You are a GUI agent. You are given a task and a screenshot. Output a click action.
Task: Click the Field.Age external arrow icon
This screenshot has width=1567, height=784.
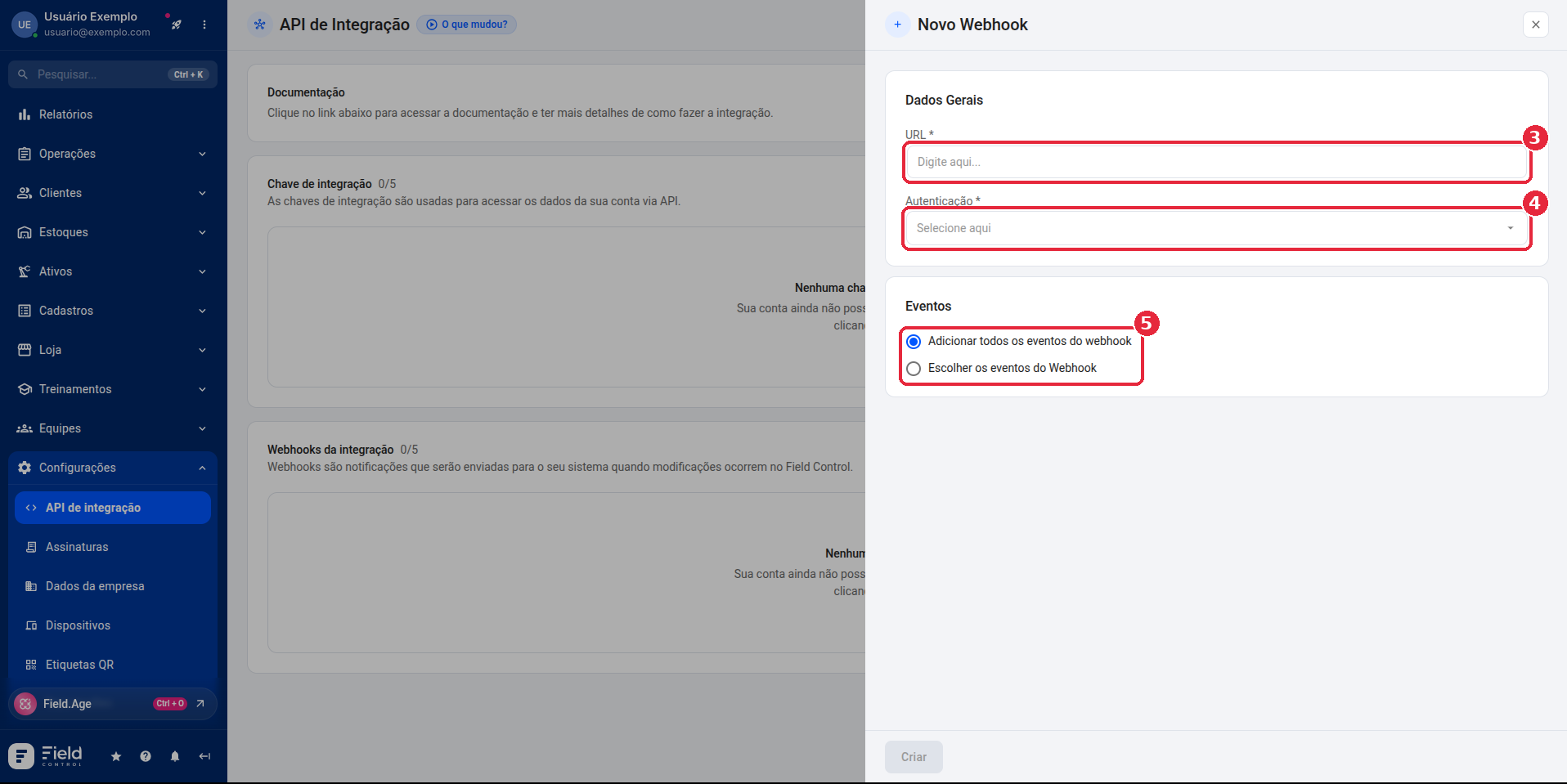(200, 704)
